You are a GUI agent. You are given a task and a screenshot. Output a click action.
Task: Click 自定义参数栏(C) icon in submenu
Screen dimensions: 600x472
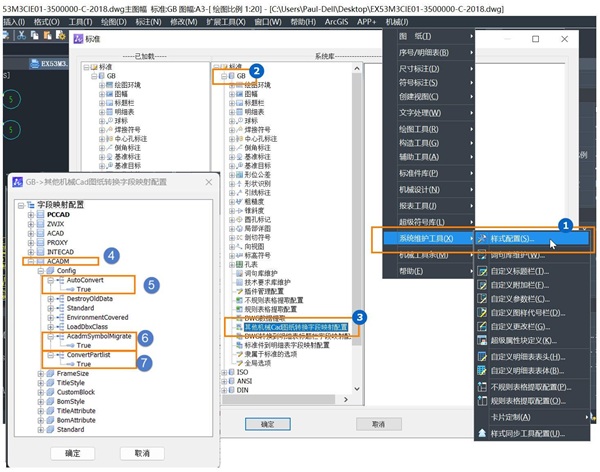pos(482,299)
